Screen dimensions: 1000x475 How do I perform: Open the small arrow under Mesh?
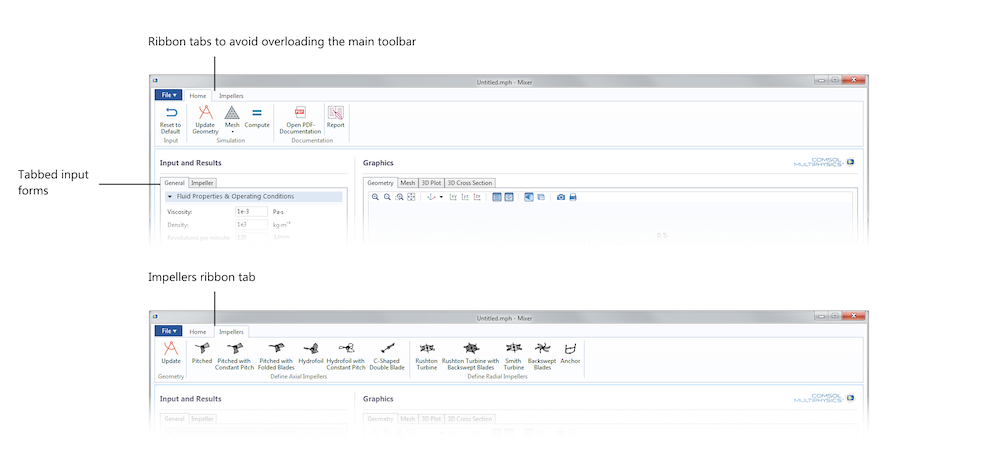(232, 132)
